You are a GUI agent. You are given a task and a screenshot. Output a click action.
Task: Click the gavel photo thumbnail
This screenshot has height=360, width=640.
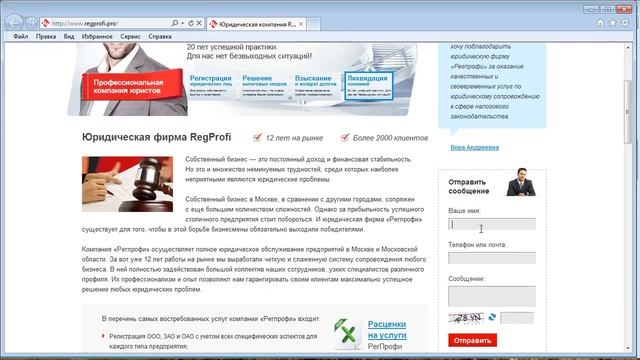click(x=127, y=184)
